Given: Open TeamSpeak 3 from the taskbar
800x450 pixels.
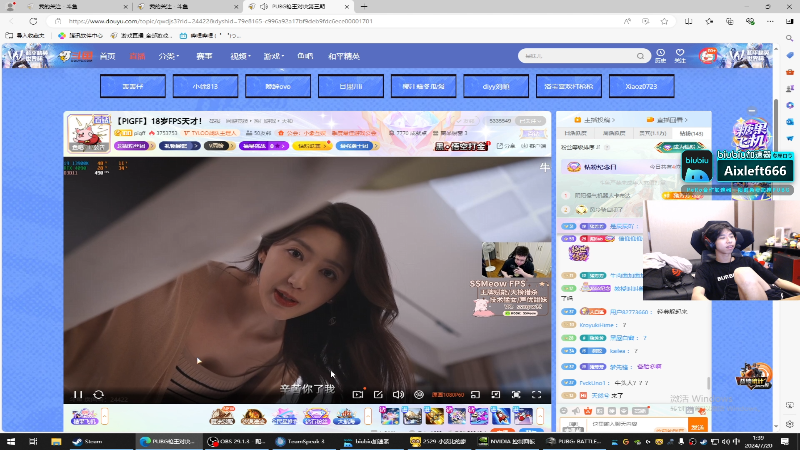Looking at the screenshot, I should [x=304, y=441].
